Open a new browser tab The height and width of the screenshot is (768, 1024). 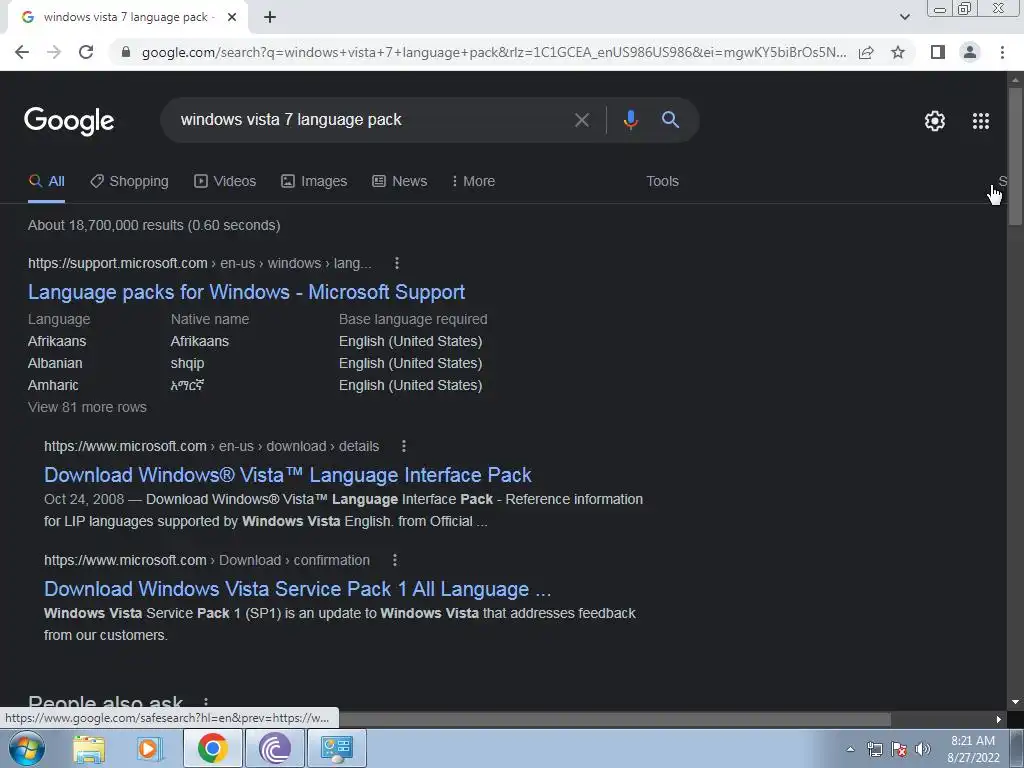[270, 18]
